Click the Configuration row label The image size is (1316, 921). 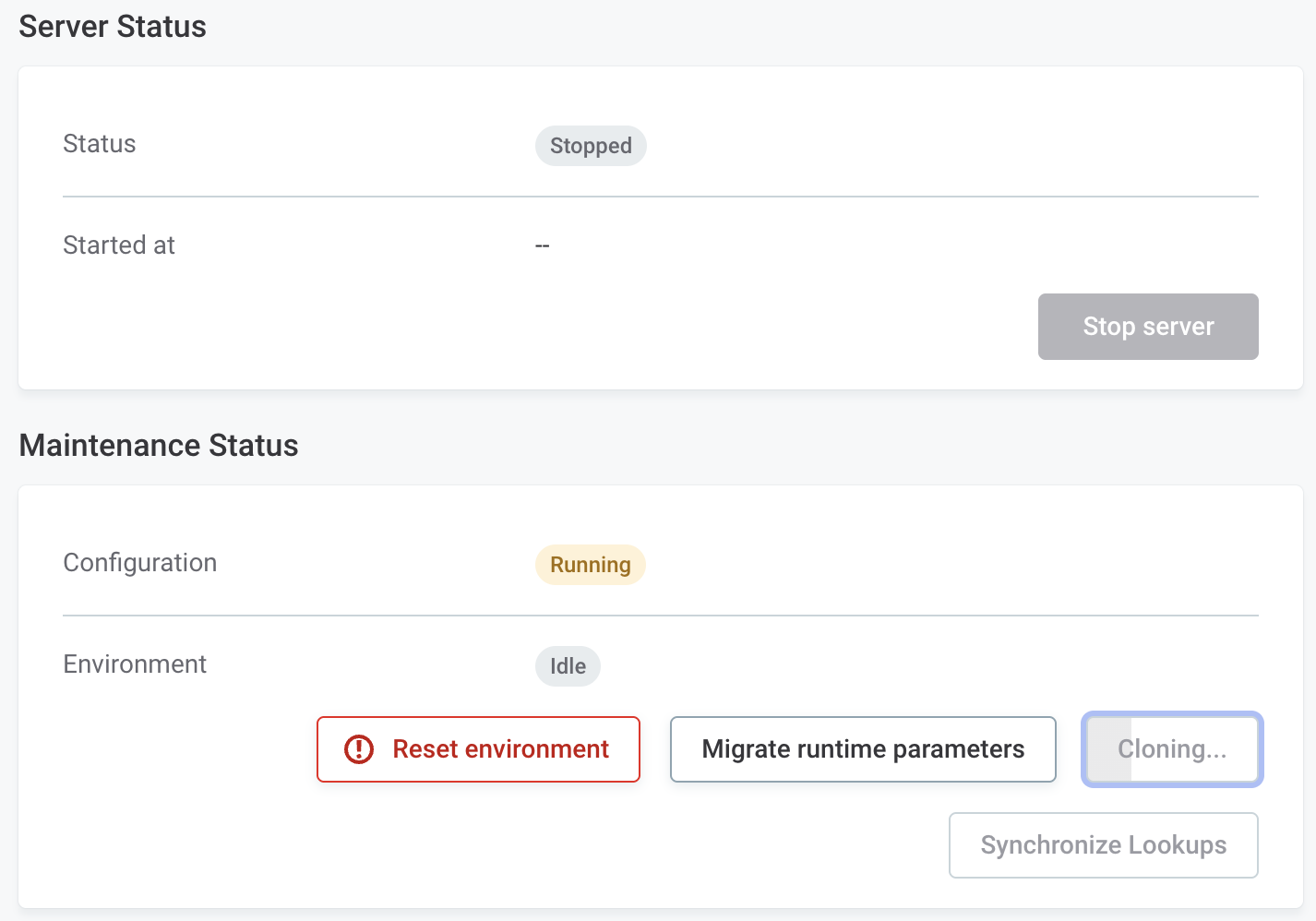[140, 563]
